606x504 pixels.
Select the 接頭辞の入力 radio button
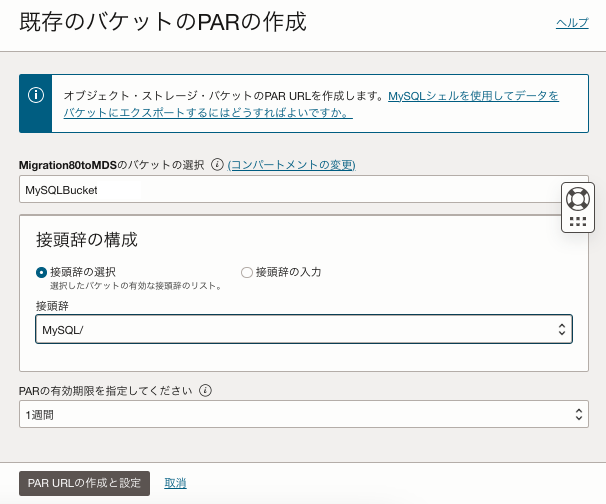[247, 272]
